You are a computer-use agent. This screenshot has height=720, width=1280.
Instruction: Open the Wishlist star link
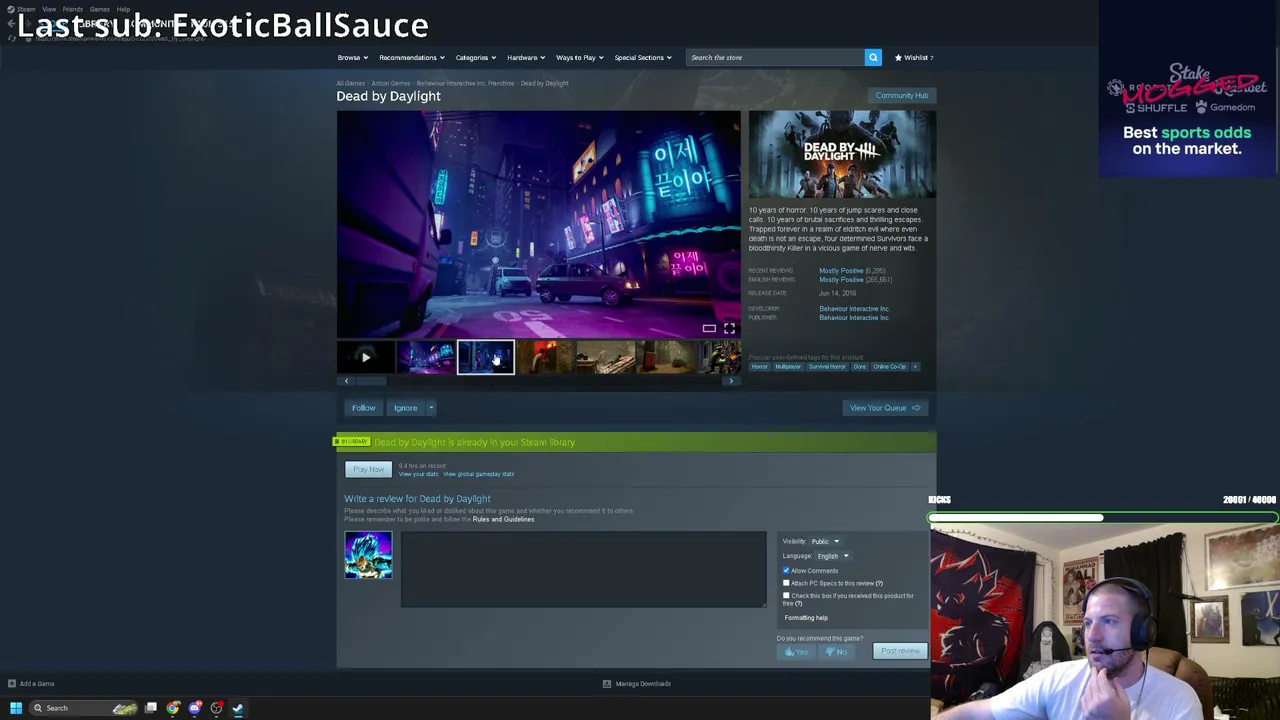tap(914, 57)
